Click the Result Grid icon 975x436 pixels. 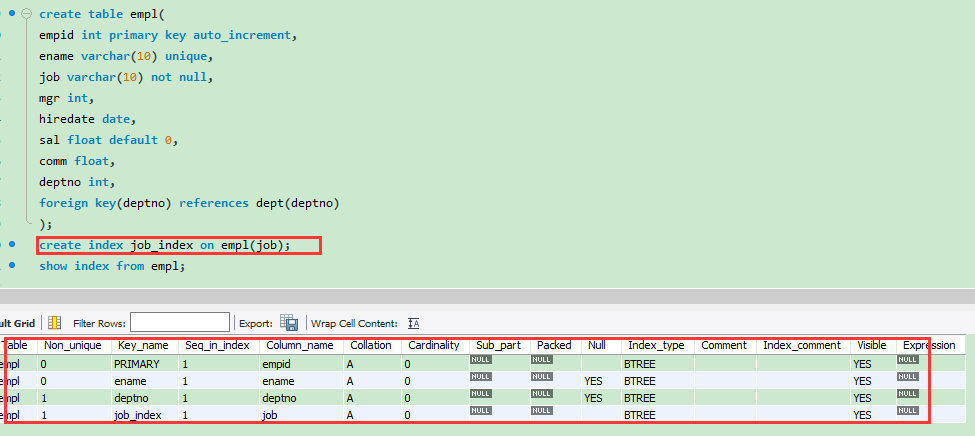[x=55, y=322]
